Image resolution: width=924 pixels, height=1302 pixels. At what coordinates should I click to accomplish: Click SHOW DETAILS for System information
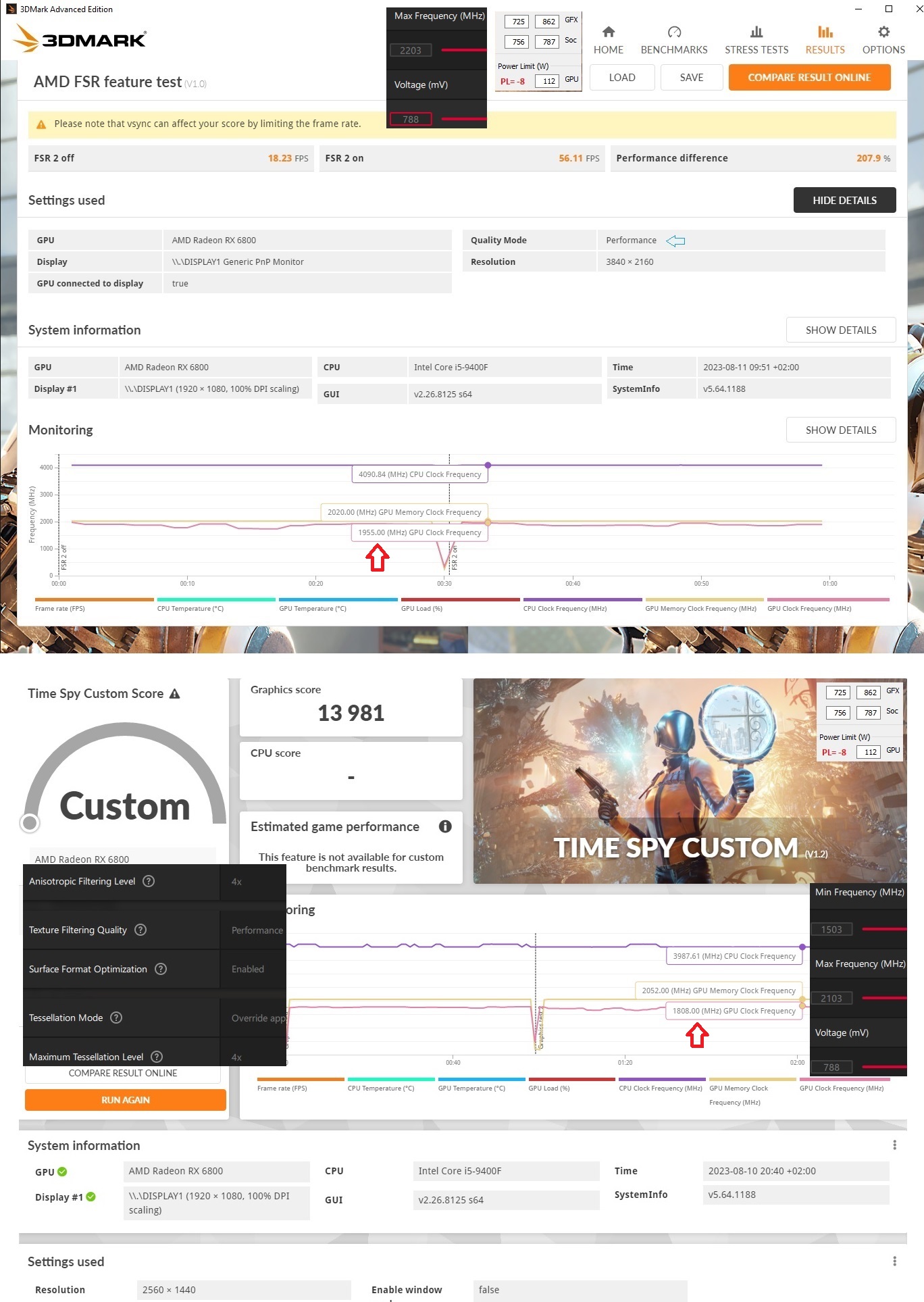(x=841, y=330)
